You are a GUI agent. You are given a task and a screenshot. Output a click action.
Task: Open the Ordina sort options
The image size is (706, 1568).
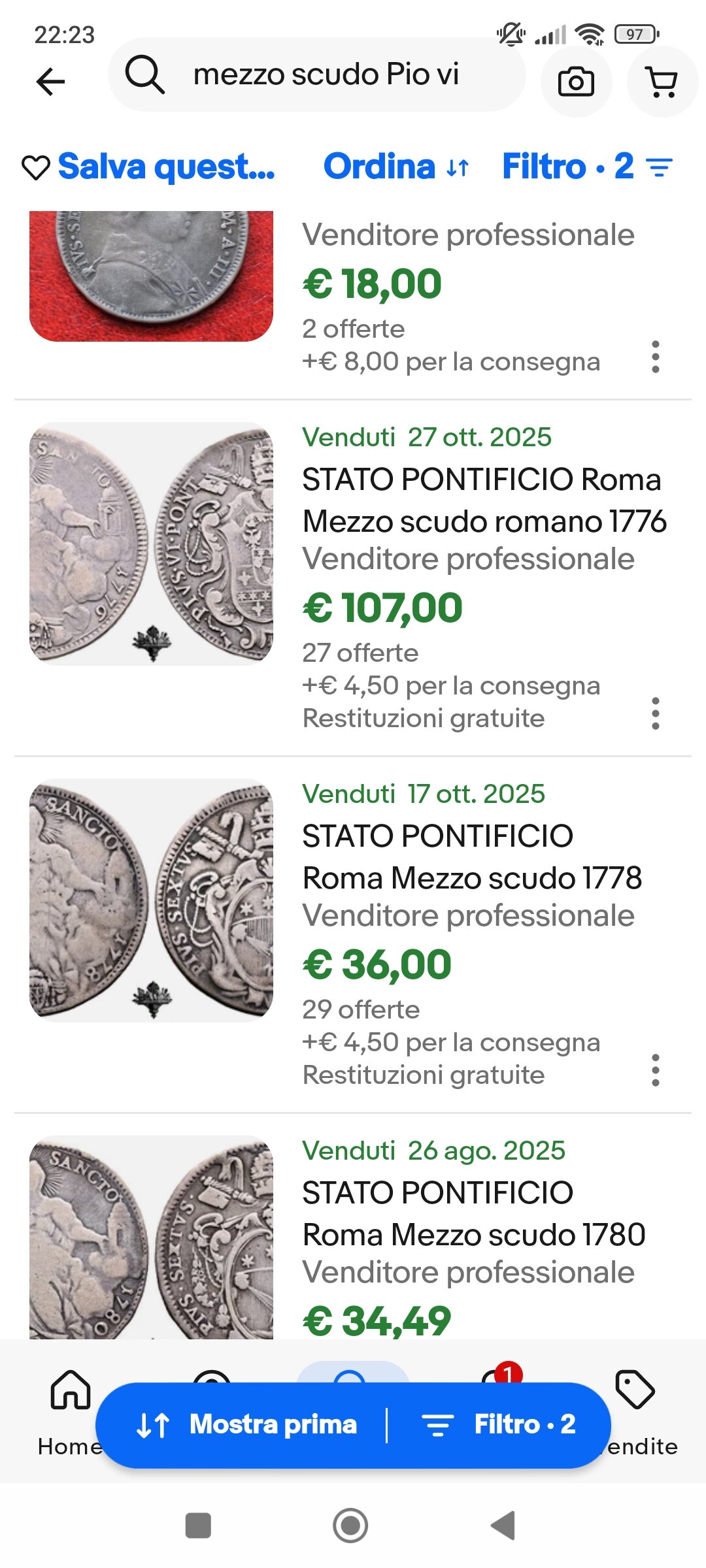pos(396,167)
